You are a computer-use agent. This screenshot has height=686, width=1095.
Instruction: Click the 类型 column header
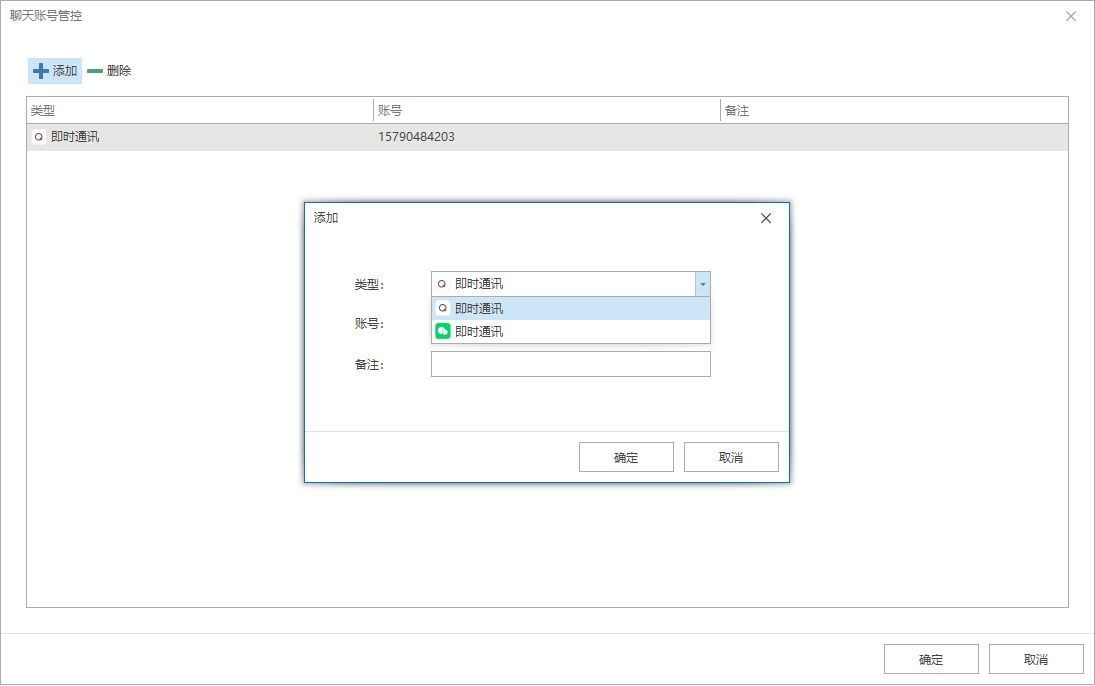(200, 110)
